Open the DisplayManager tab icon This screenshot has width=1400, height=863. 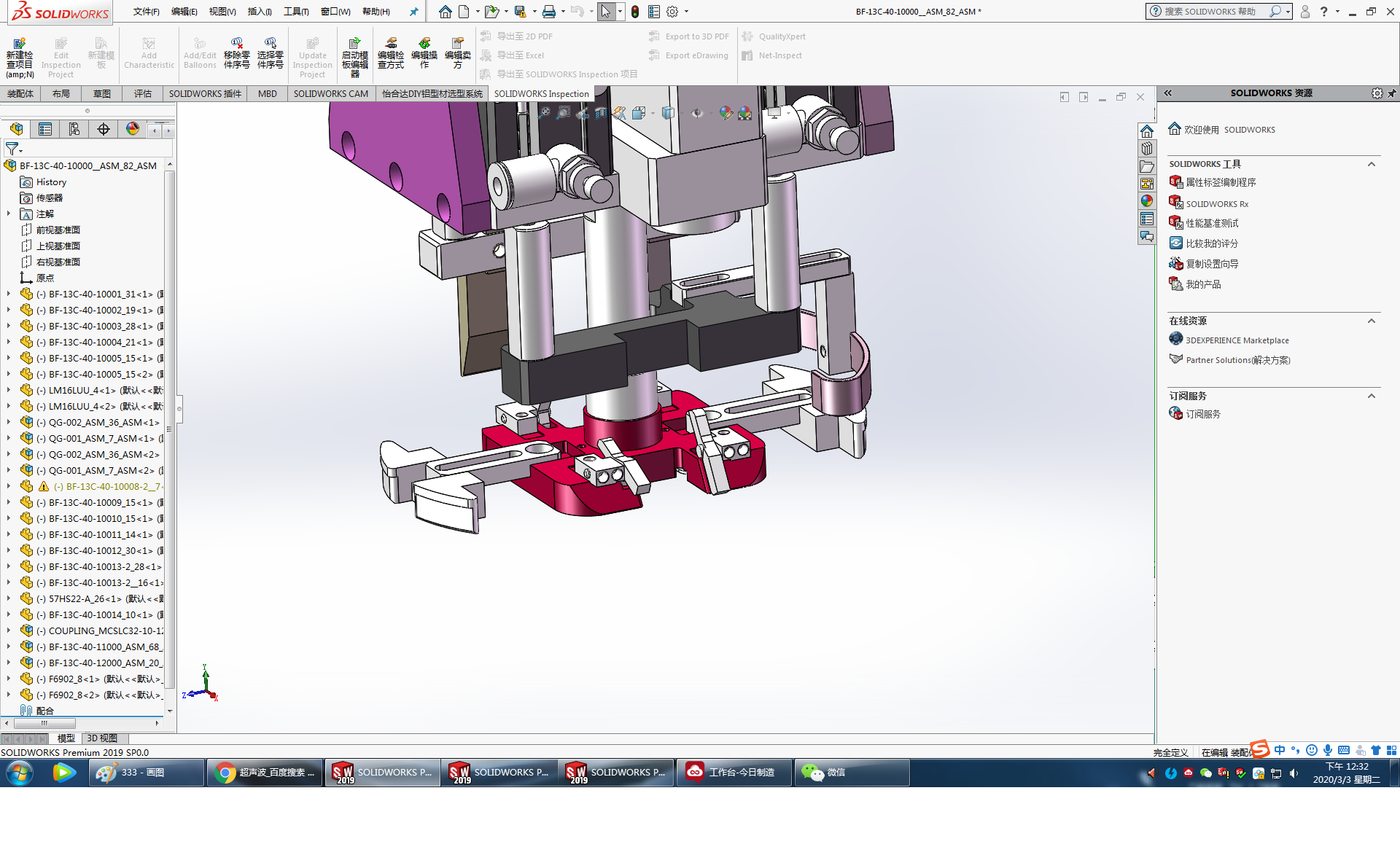pos(133,129)
